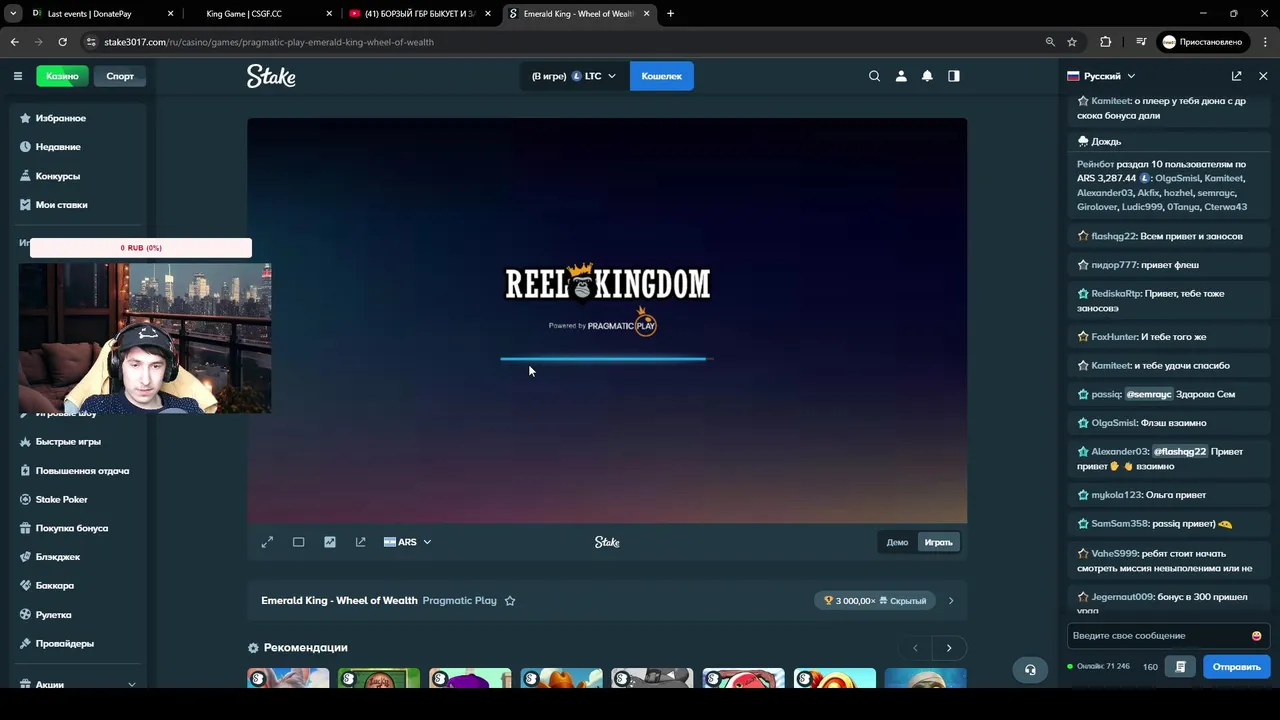The width and height of the screenshot is (1280, 720).
Task: Open the LTC balance currency dropdown
Action: [x=574, y=76]
